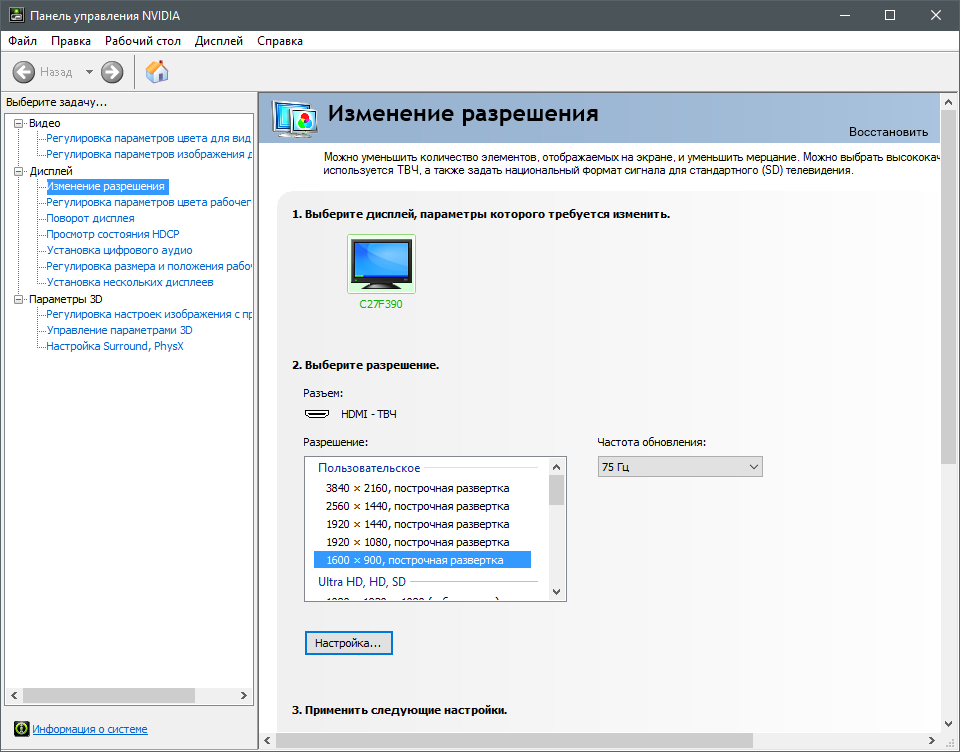Open the Файл menu
The width and height of the screenshot is (960, 752).
point(23,41)
